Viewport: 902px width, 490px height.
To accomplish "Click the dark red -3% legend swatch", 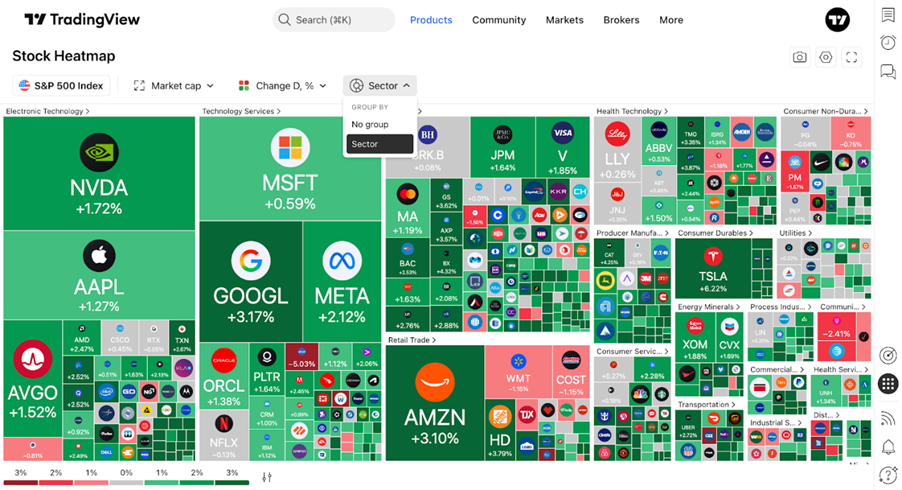I will pyautogui.click(x=21, y=483).
